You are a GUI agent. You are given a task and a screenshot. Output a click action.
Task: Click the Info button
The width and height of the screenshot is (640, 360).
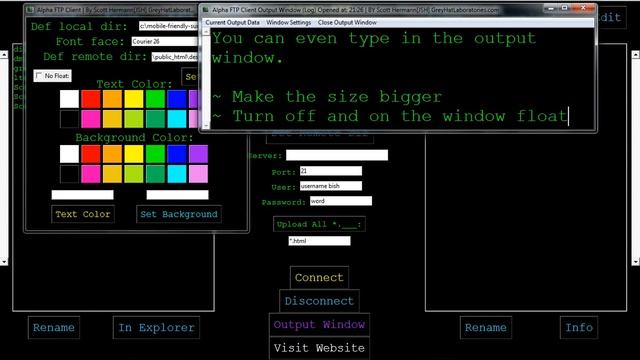pos(579,327)
